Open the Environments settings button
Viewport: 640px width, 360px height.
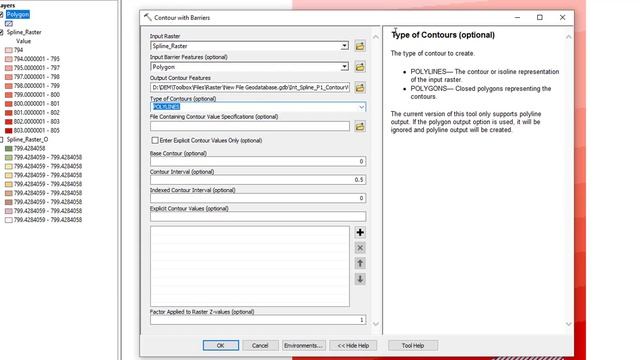(x=303, y=345)
